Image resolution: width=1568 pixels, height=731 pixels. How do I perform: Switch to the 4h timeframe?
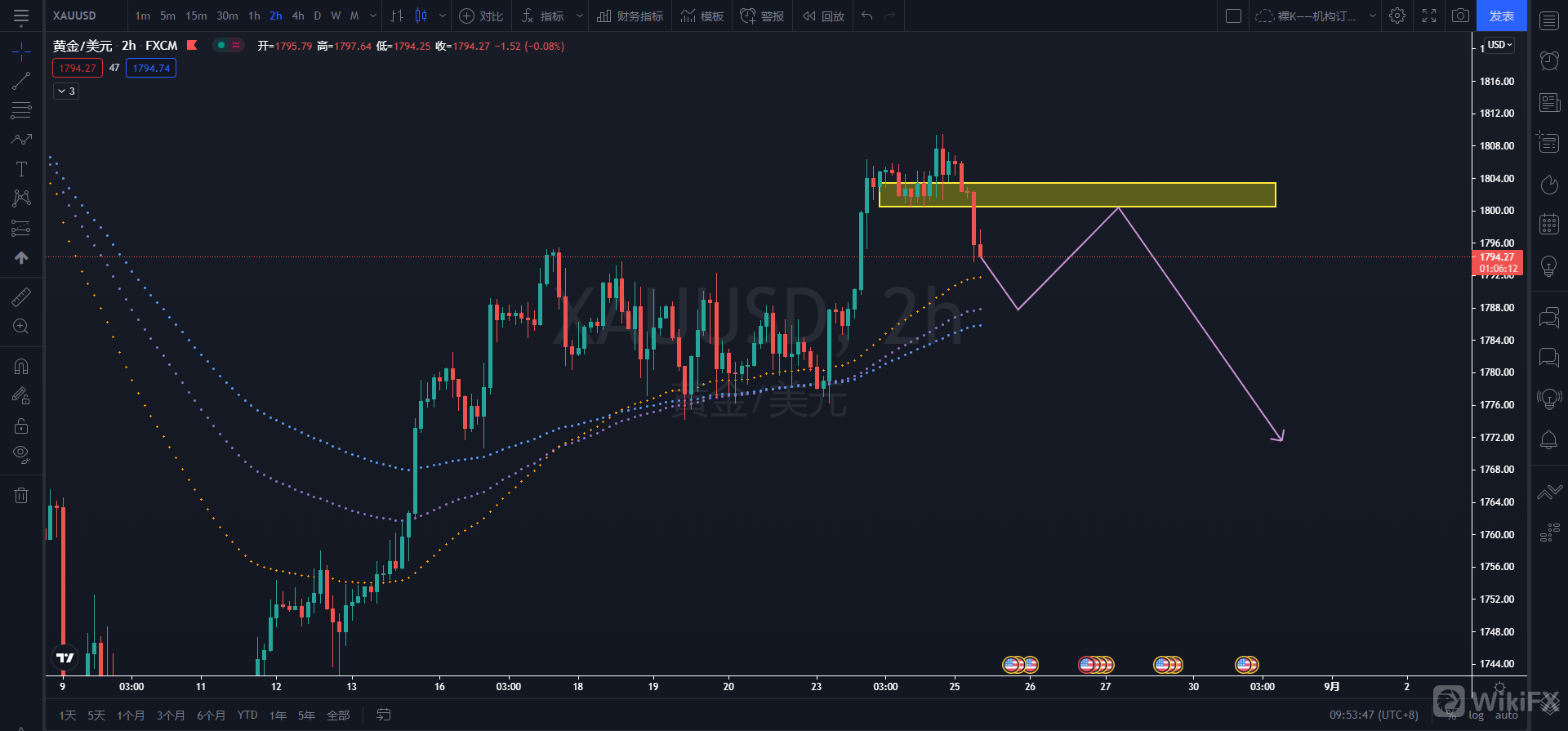pos(298,16)
